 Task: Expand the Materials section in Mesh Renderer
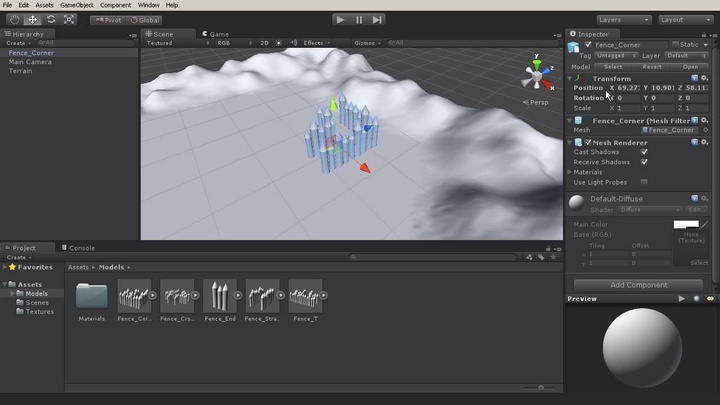coord(570,172)
